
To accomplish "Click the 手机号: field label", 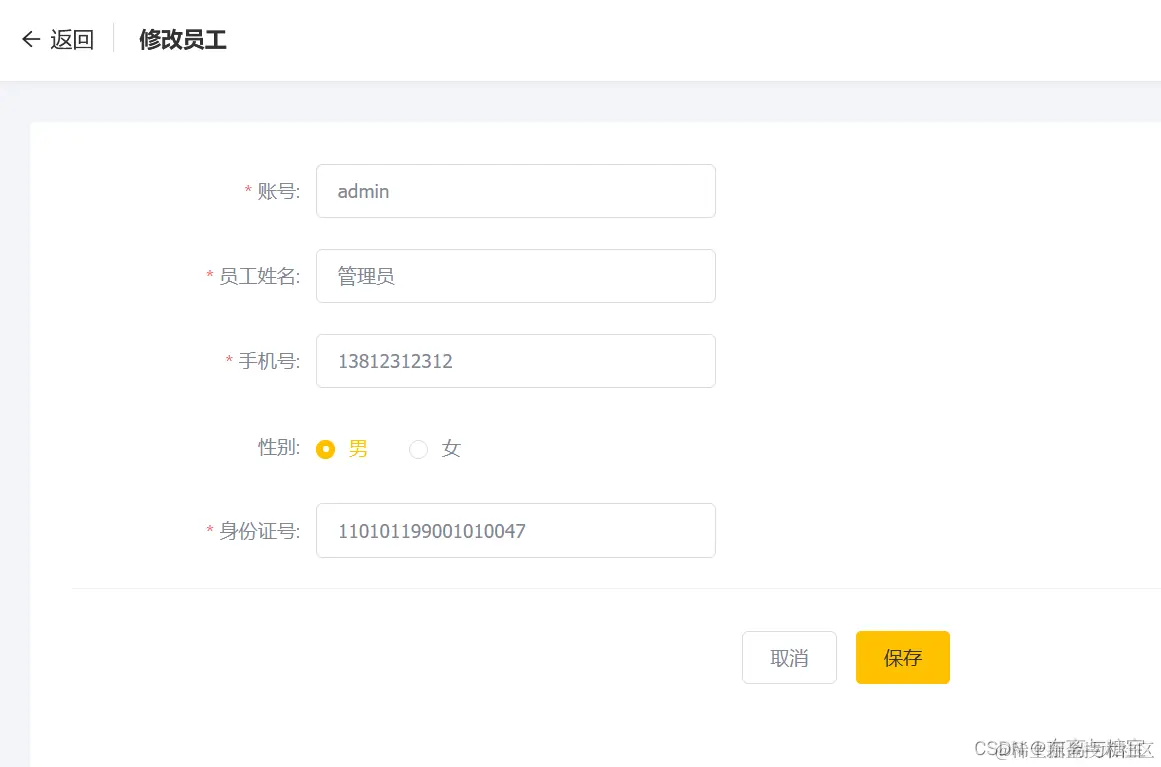I will pos(269,361).
